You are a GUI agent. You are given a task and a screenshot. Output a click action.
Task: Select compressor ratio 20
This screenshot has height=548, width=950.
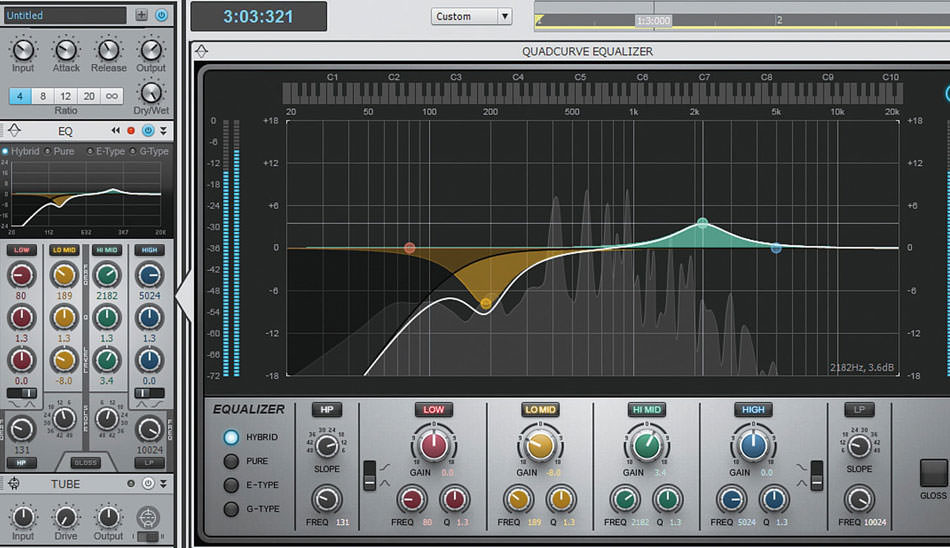point(89,96)
